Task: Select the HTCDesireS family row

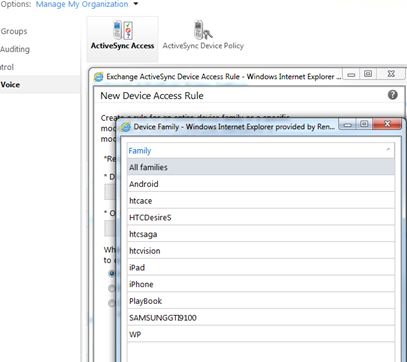Action: pyautogui.click(x=261, y=217)
